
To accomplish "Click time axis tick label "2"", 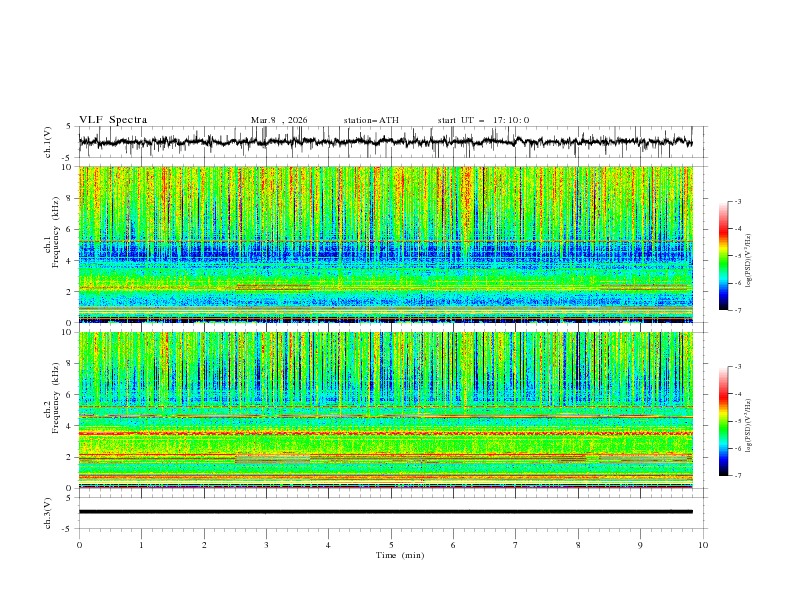I will pos(204,545).
